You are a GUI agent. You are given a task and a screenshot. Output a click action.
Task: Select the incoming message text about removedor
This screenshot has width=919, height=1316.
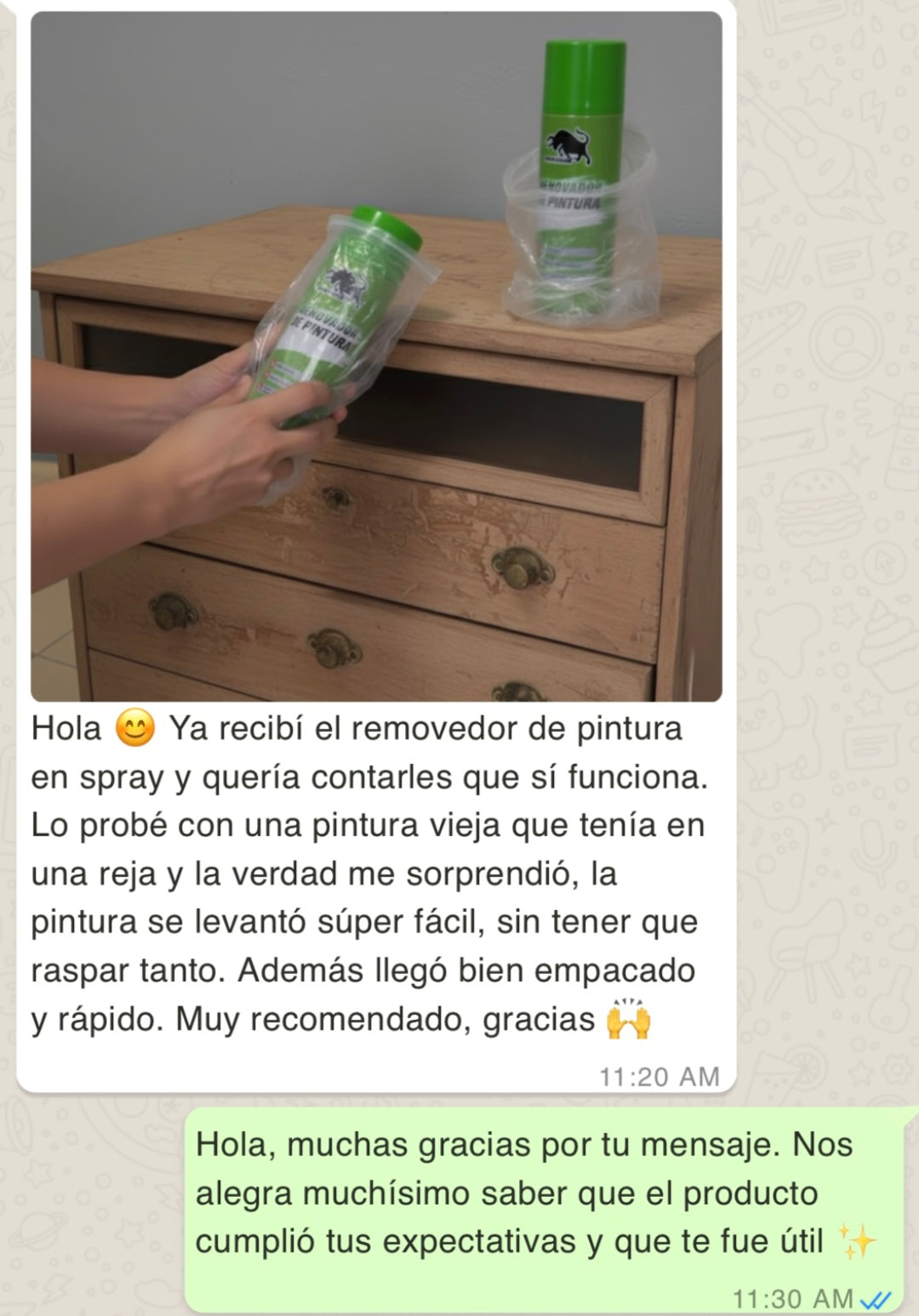pyautogui.click(x=370, y=874)
